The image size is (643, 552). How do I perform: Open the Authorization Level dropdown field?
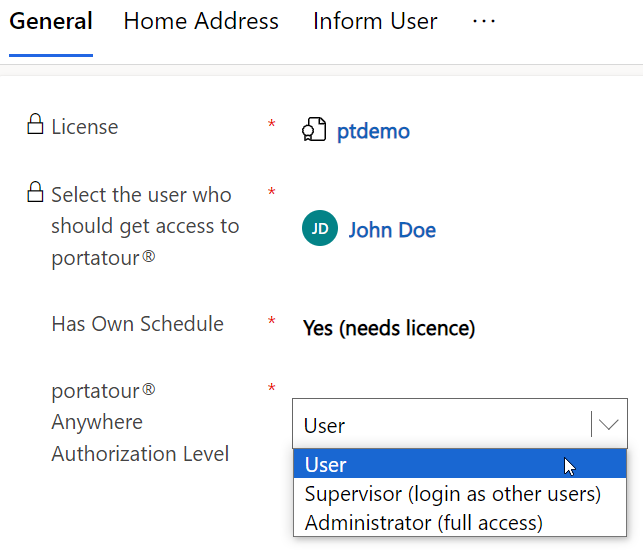460,423
